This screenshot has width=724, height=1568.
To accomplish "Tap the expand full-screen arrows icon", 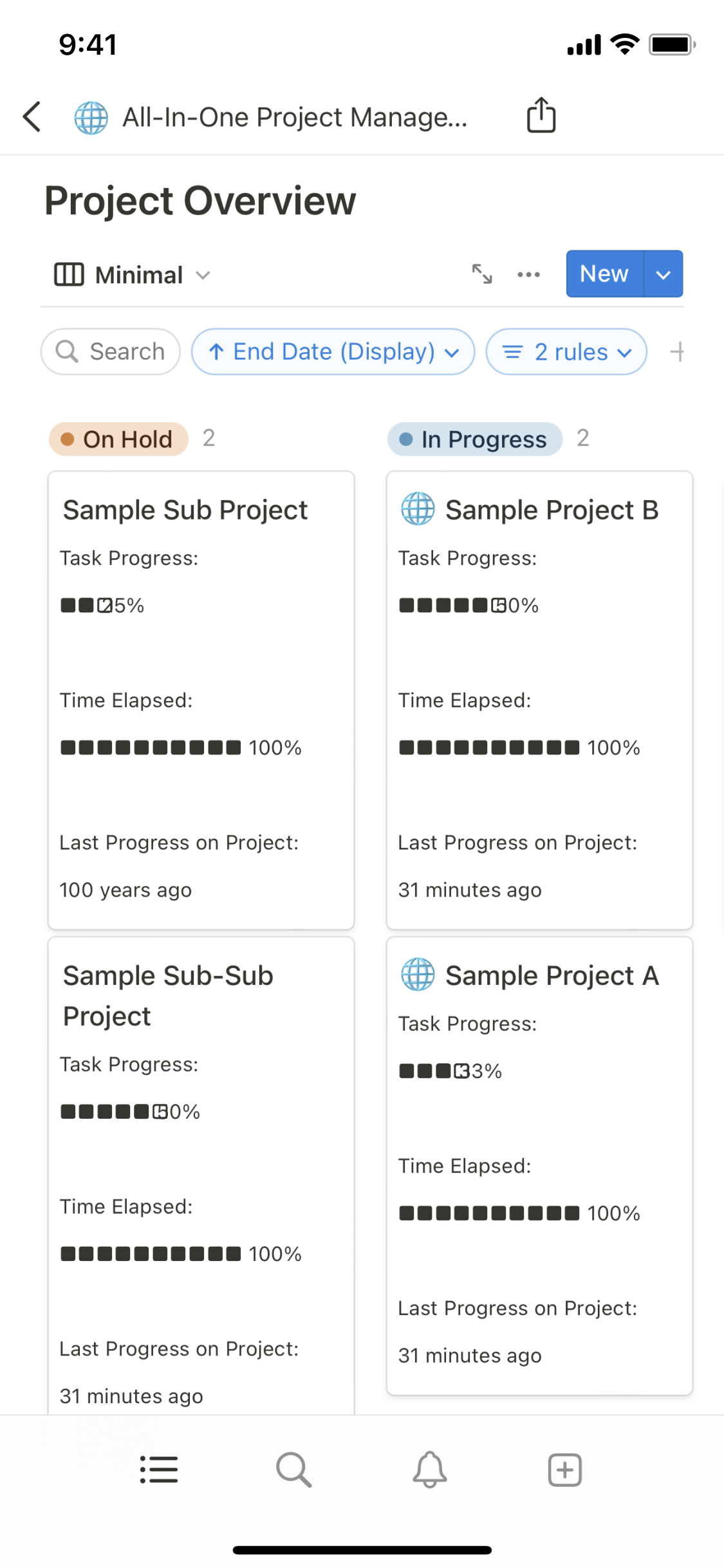I will [x=482, y=274].
